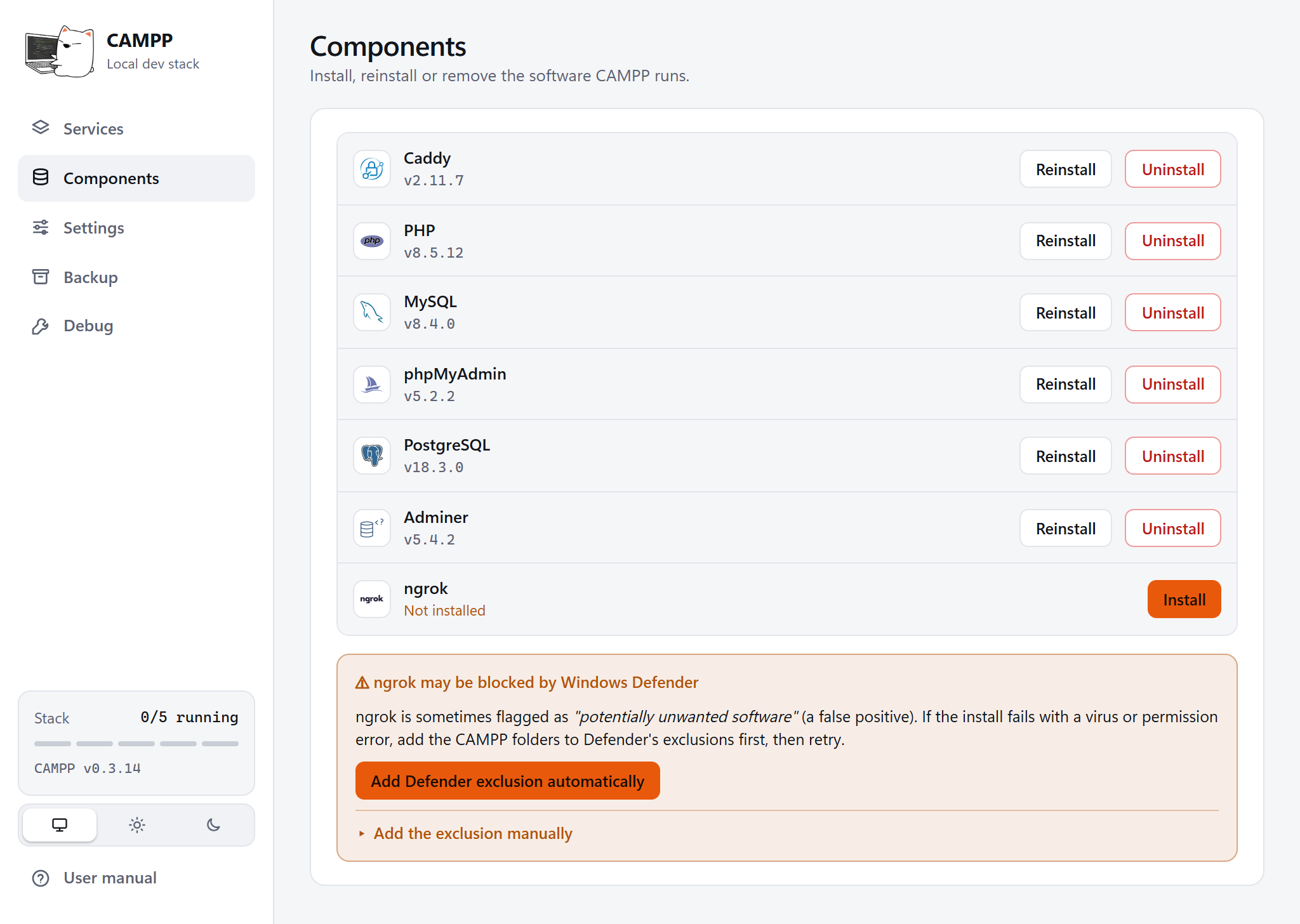1300x924 pixels.
Task: Select the system theme monitor icon
Action: [x=60, y=825]
